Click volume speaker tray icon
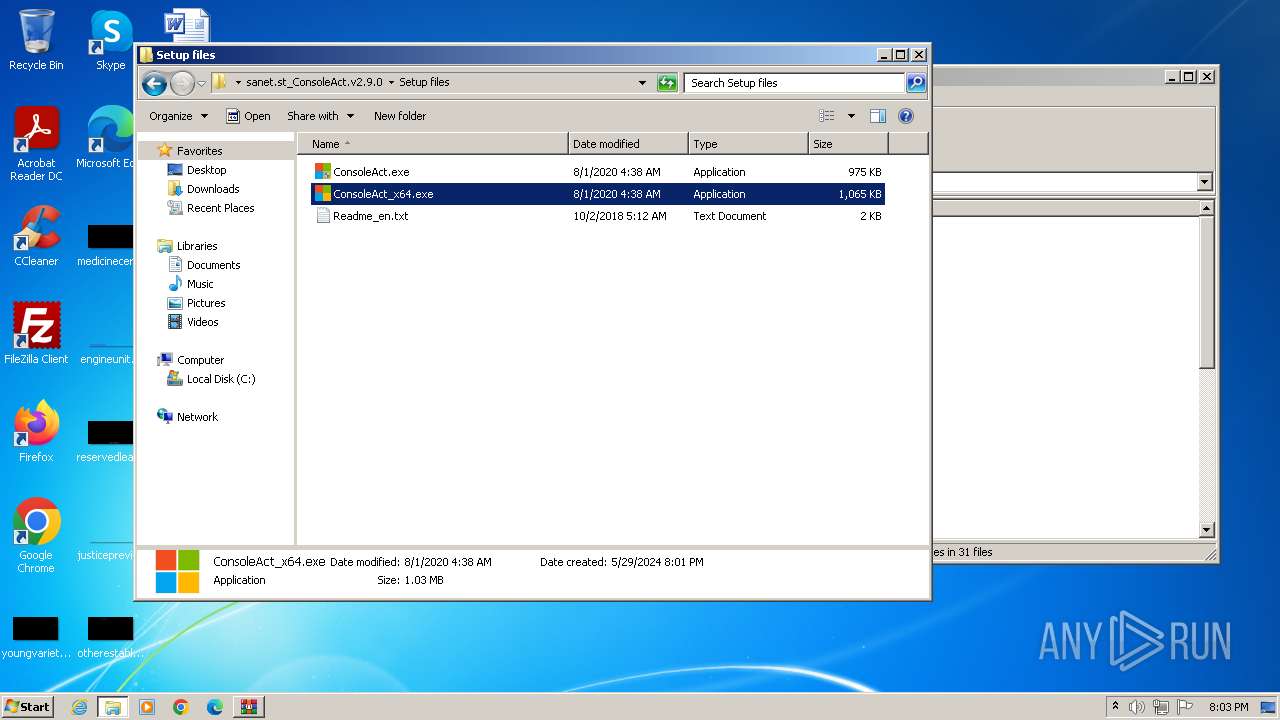 tap(1137, 707)
